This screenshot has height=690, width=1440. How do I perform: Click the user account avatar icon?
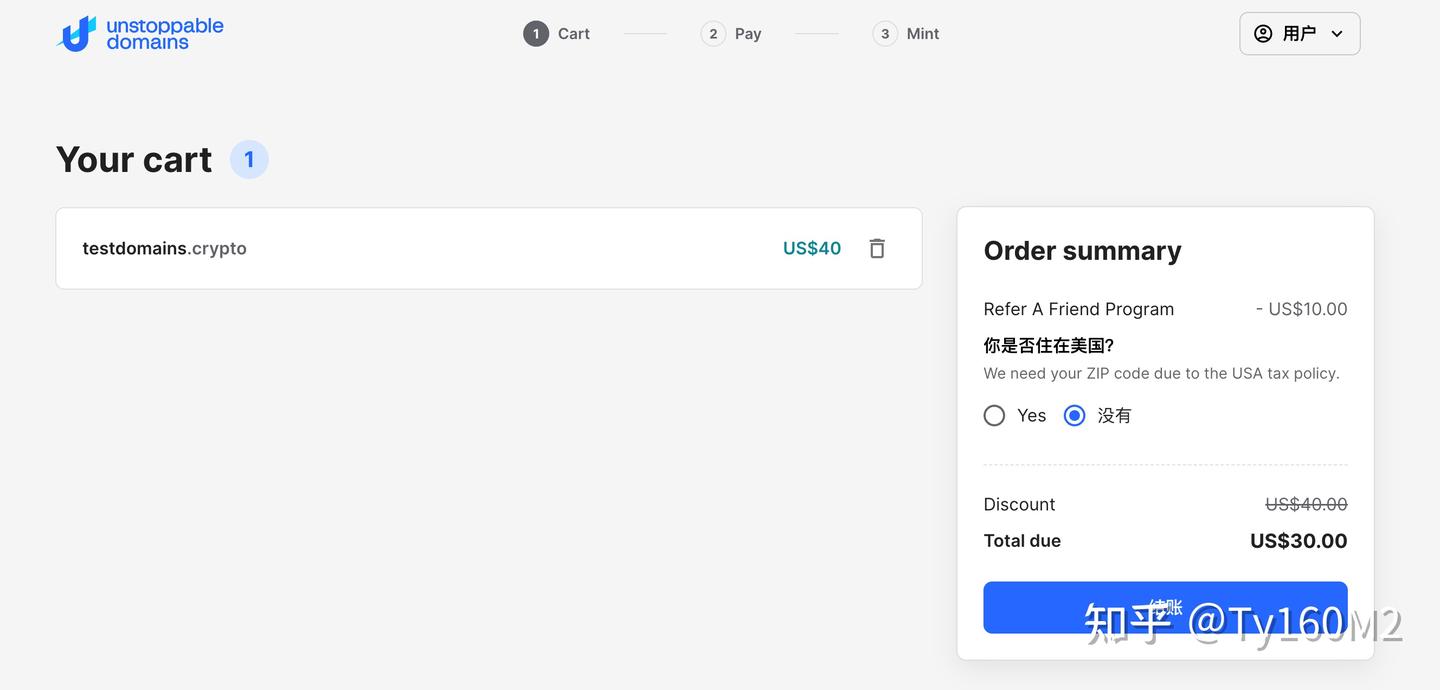click(x=1263, y=34)
